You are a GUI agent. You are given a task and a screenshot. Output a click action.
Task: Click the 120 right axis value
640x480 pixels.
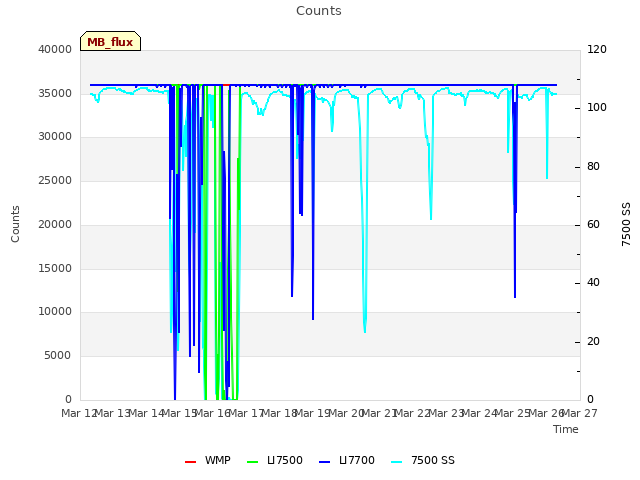(597, 49)
